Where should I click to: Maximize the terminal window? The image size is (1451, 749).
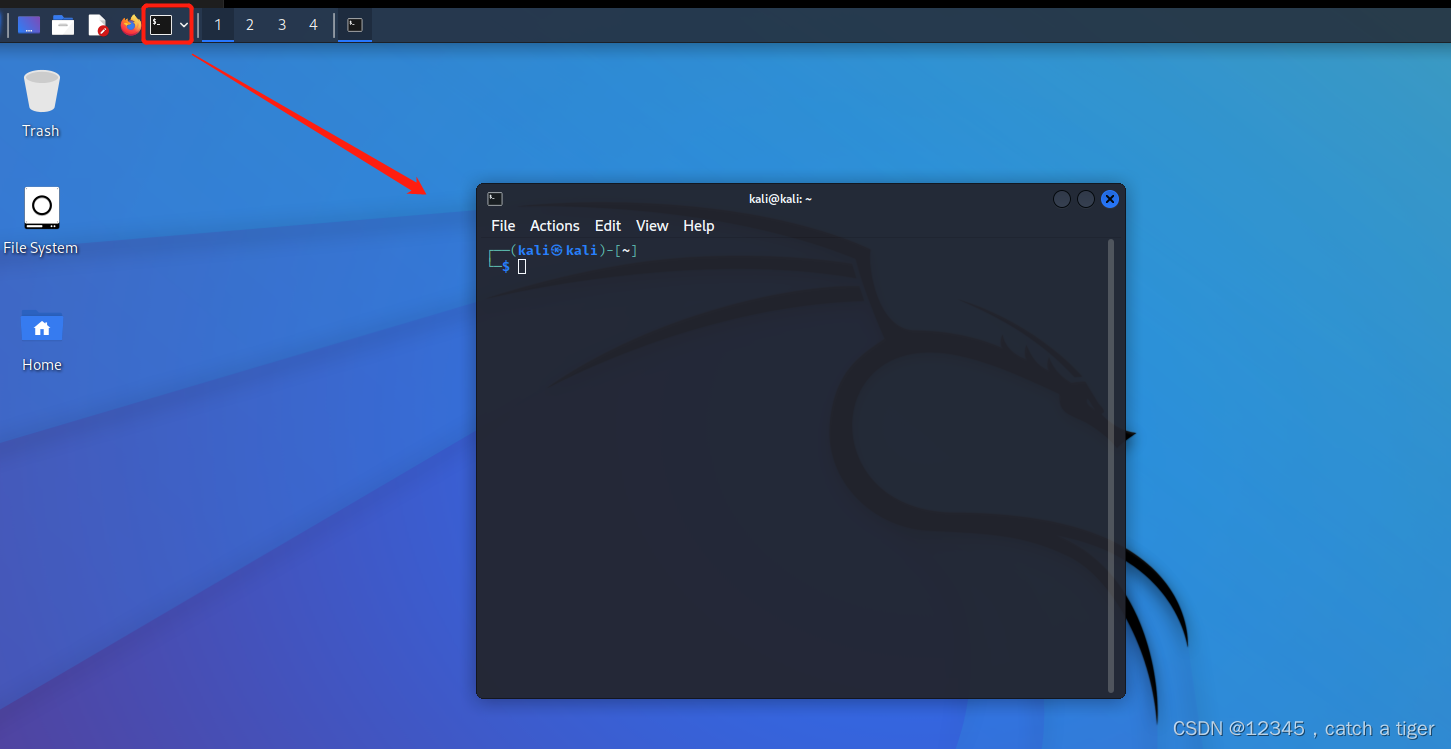click(x=1086, y=199)
